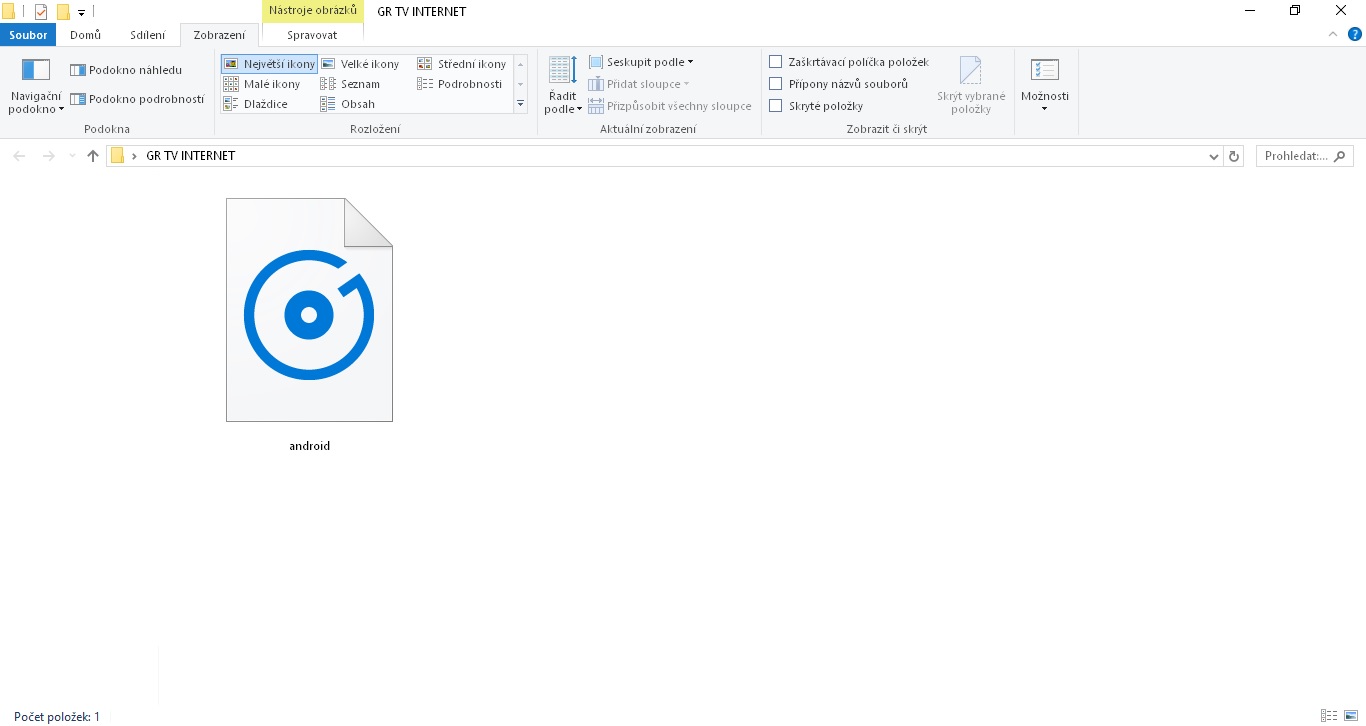
Task: Refresh the GR TV INTERNET folder
Action: click(x=1234, y=156)
